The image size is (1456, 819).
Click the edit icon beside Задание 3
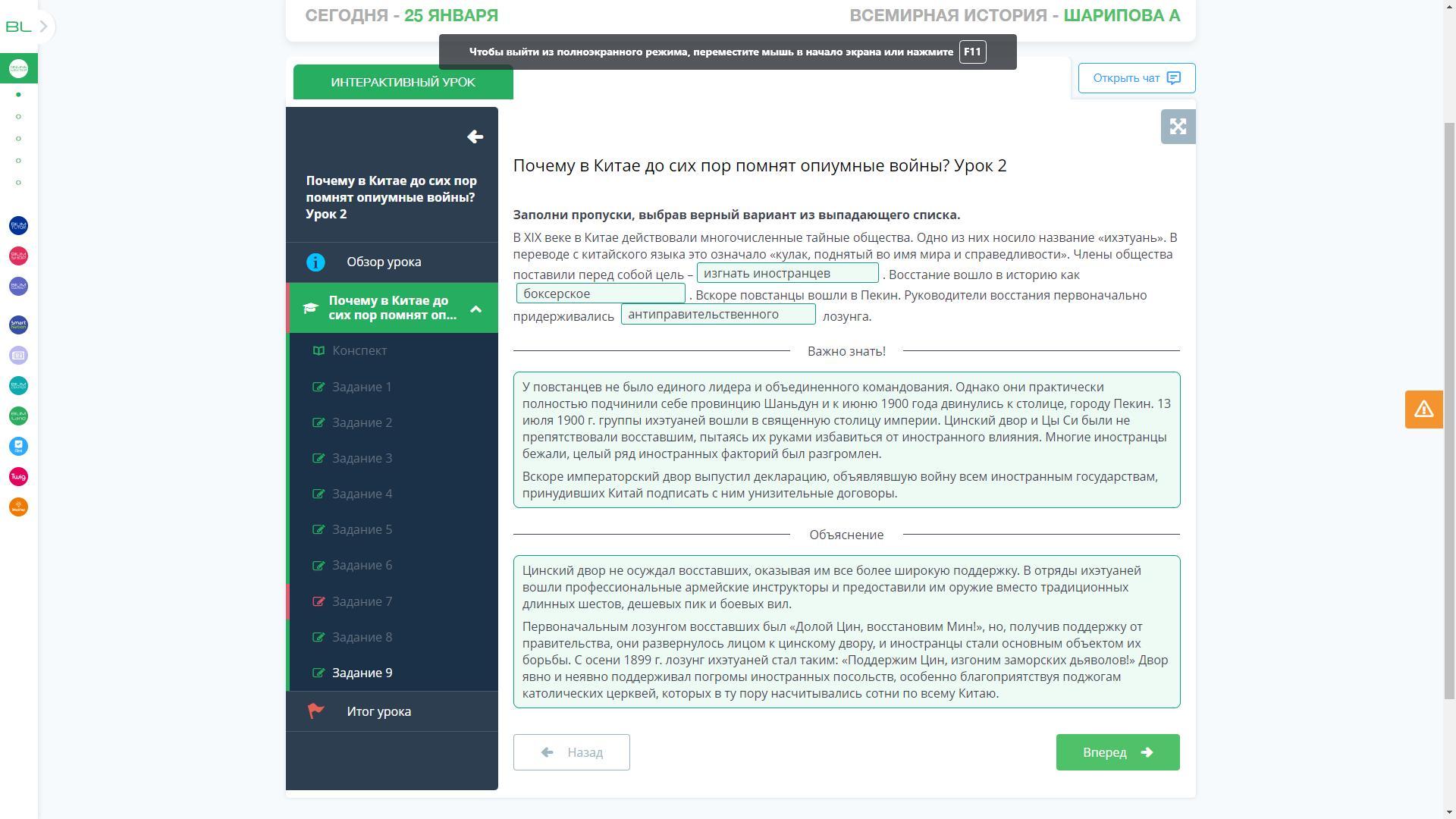pos(318,458)
